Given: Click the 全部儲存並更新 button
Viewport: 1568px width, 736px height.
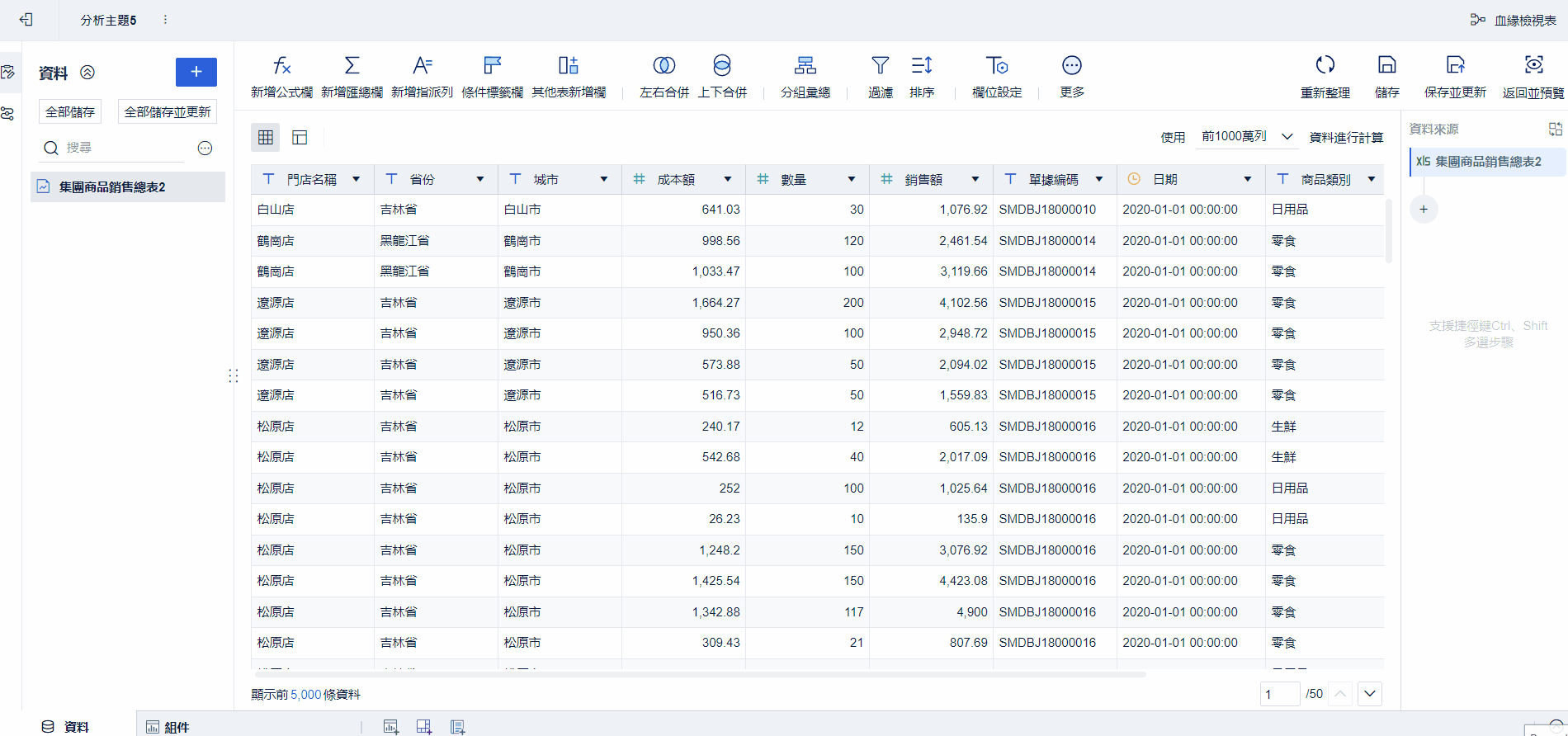Looking at the screenshot, I should (168, 111).
